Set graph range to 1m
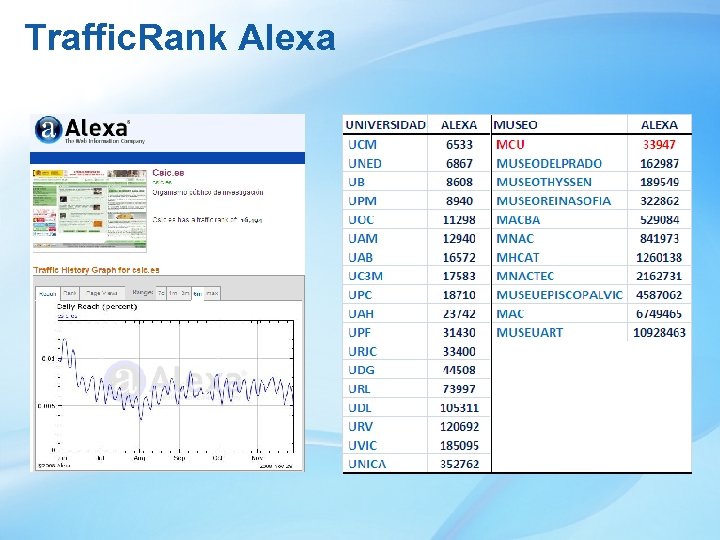 173,293
